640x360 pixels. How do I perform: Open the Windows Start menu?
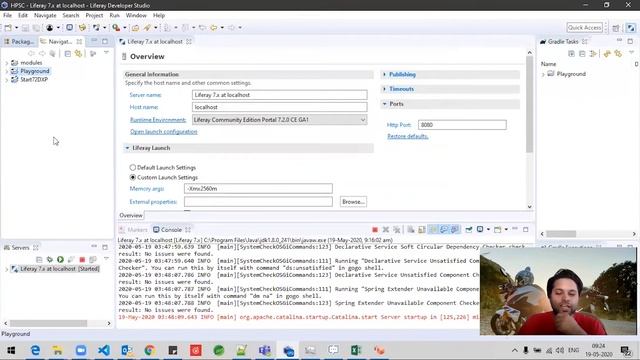click(x=11, y=350)
